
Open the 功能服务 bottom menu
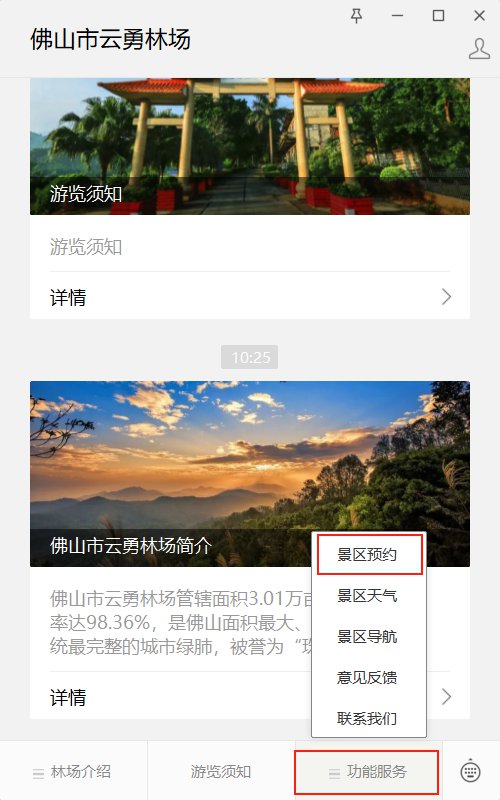366,771
